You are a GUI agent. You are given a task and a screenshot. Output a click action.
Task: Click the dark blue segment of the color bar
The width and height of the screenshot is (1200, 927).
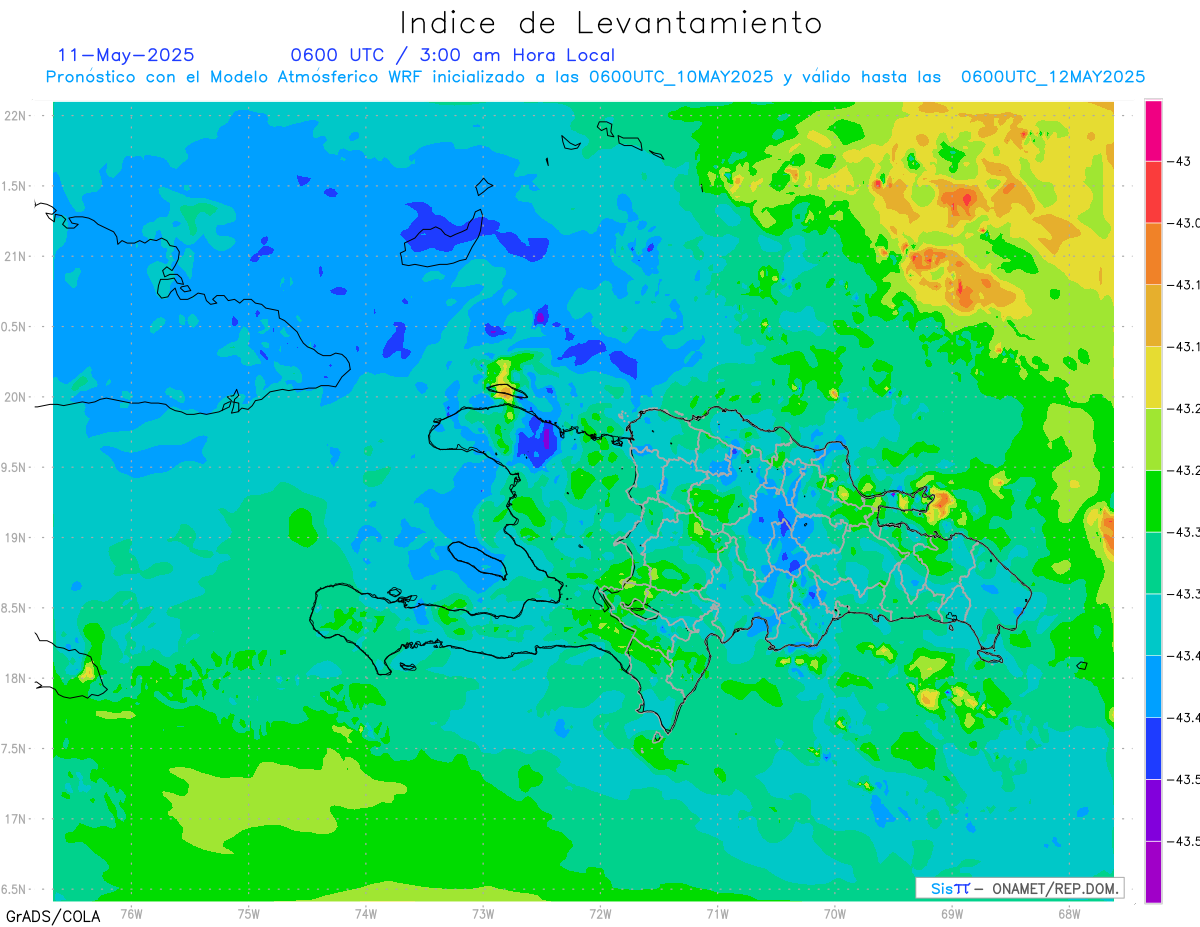point(1153,748)
